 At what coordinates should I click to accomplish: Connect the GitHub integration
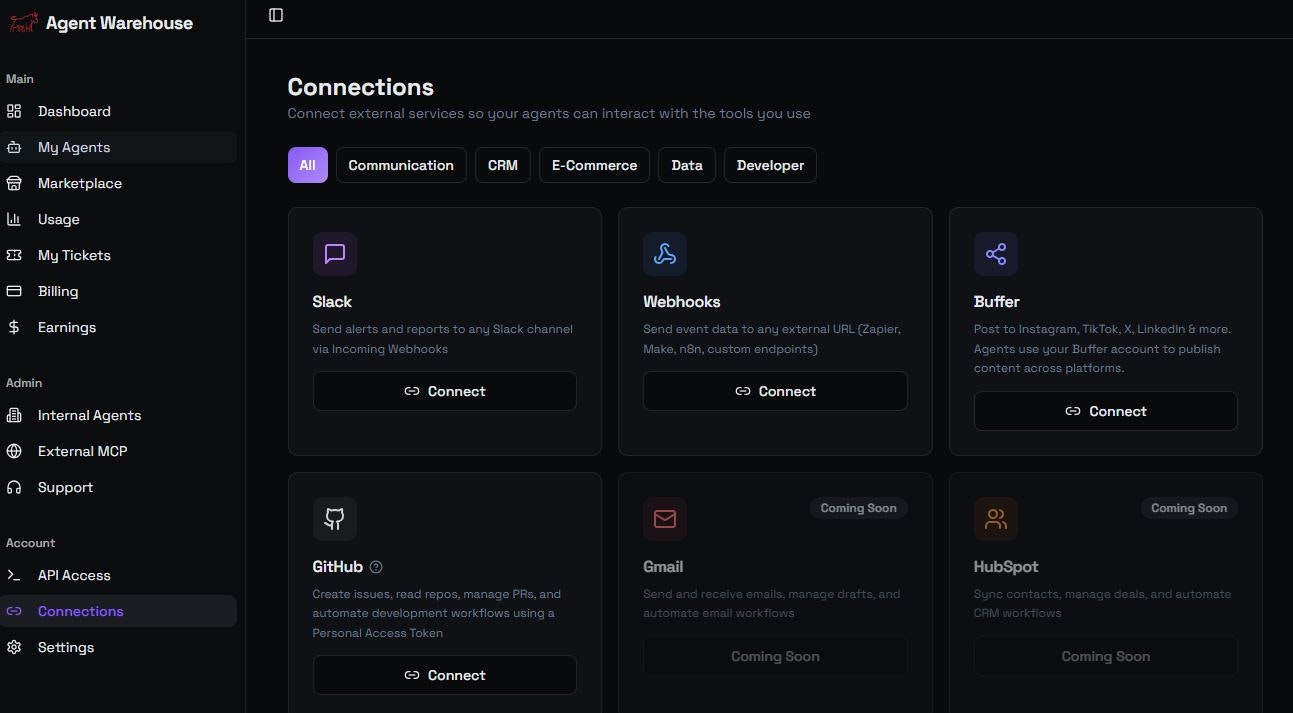point(445,675)
